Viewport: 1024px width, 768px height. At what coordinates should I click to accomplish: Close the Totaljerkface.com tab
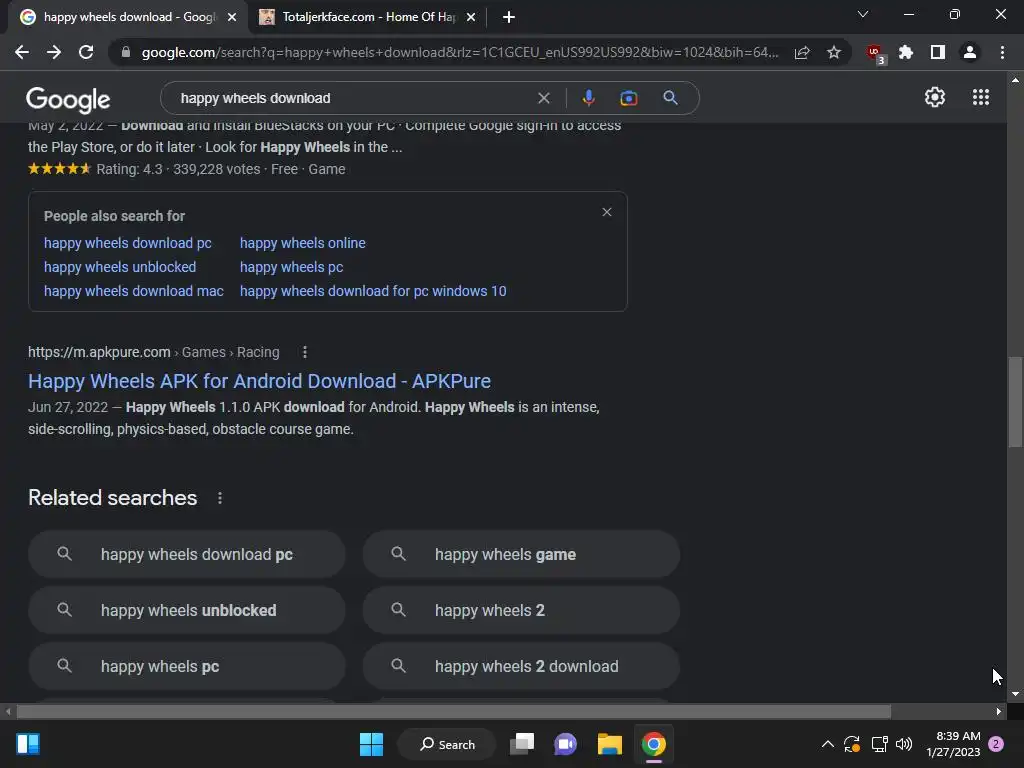point(471,17)
